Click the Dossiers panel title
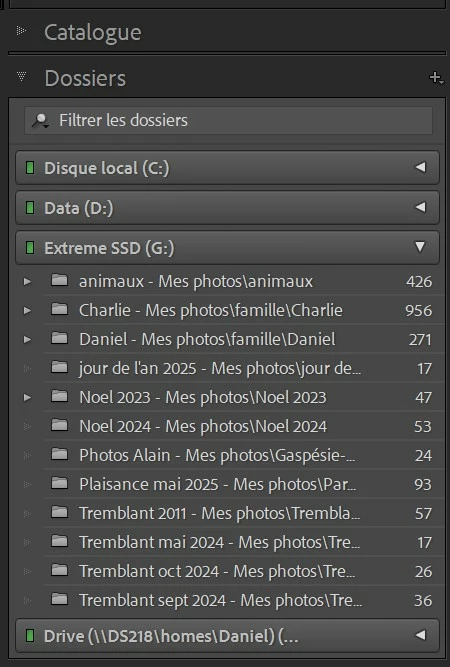The height and width of the screenshot is (667, 450). [x=85, y=78]
